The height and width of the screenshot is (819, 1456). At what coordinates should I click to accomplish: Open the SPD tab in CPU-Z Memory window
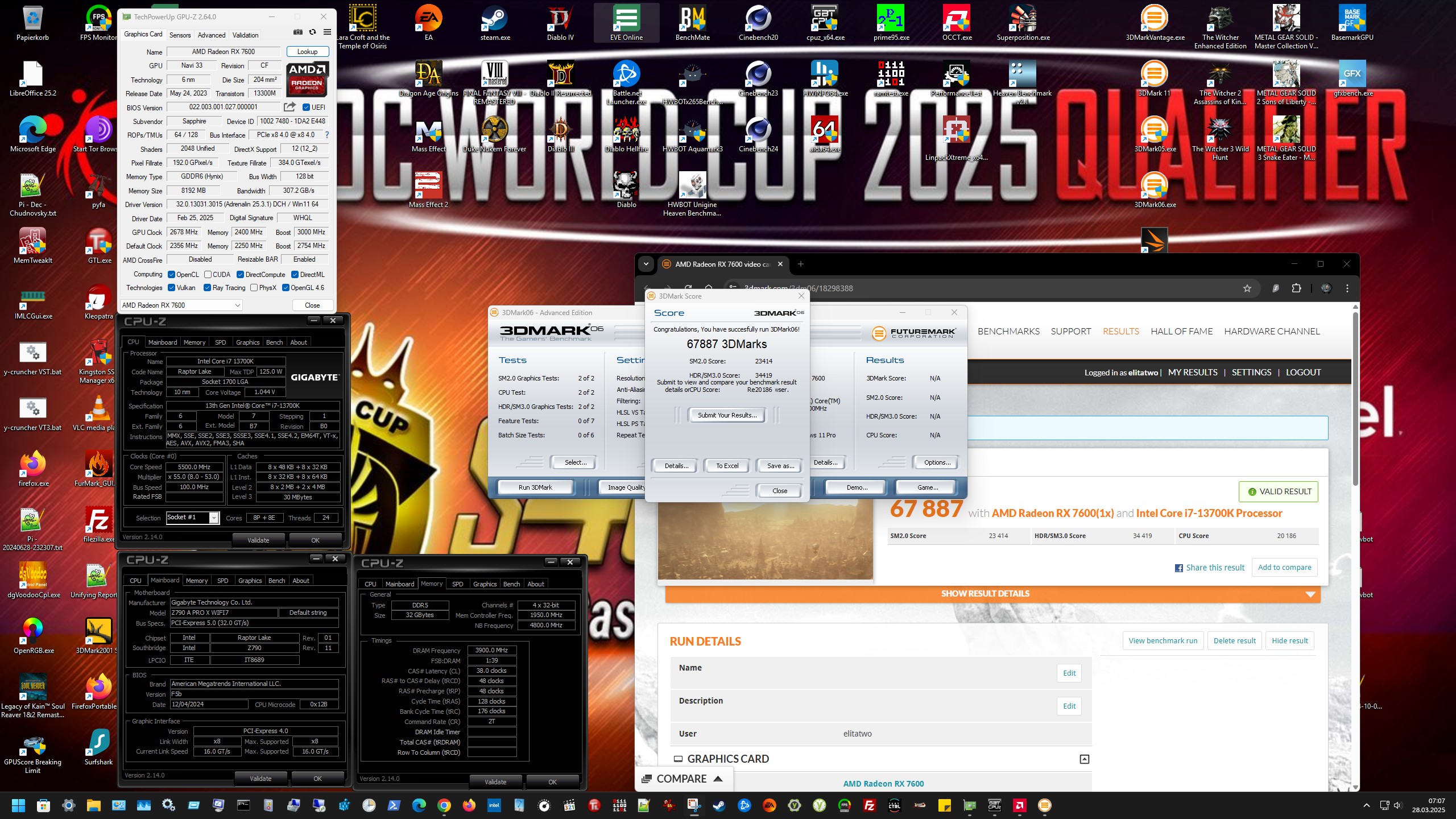coord(457,584)
